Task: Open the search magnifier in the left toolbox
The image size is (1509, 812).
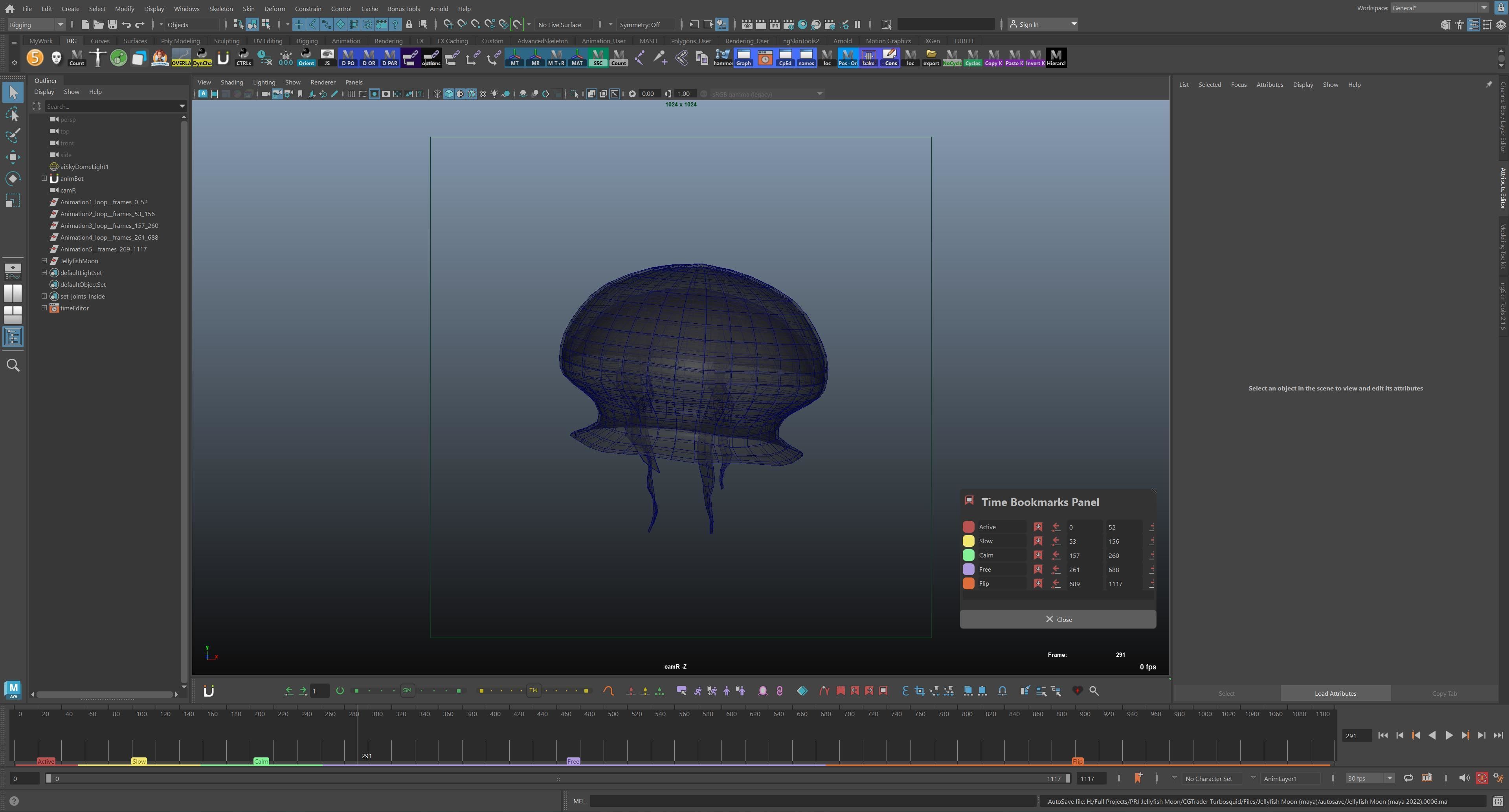Action: tap(13, 366)
